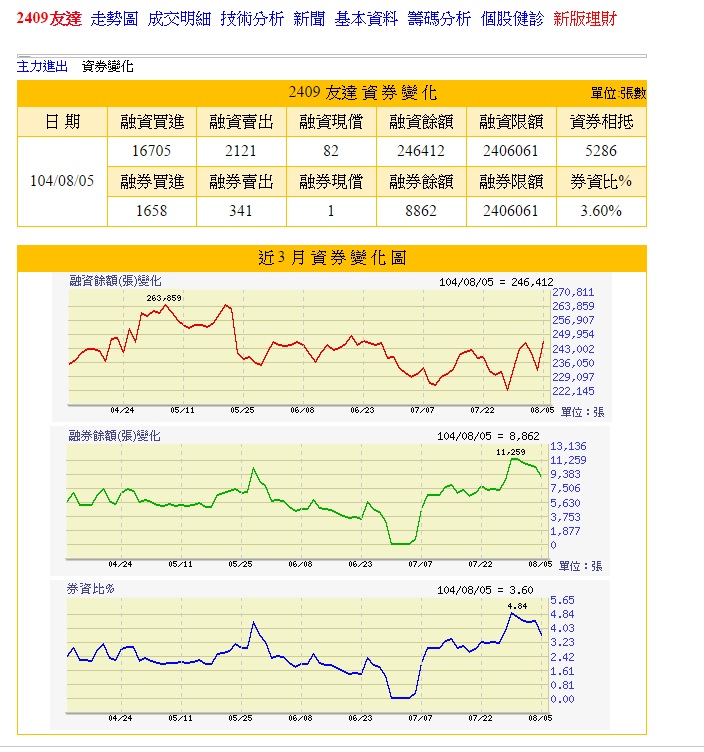Go to 技術分析 page

[252, 19]
